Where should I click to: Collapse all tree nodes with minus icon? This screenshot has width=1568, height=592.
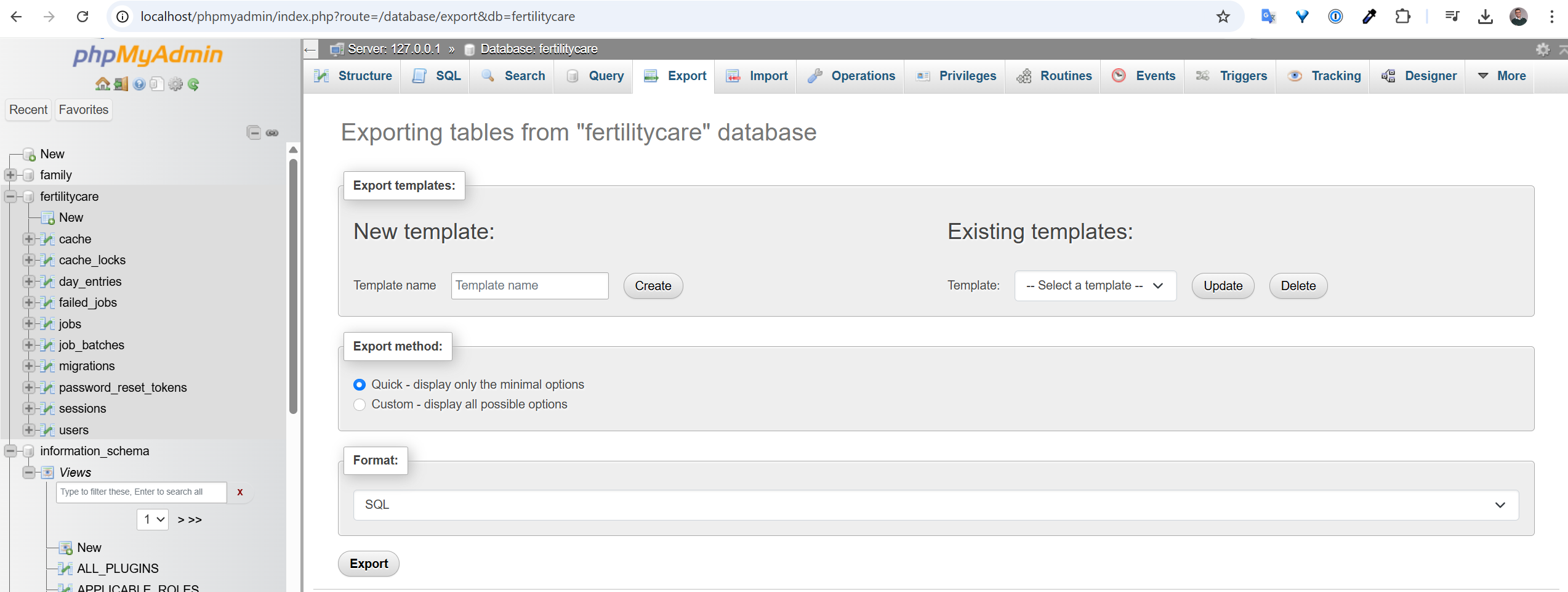coord(254,132)
